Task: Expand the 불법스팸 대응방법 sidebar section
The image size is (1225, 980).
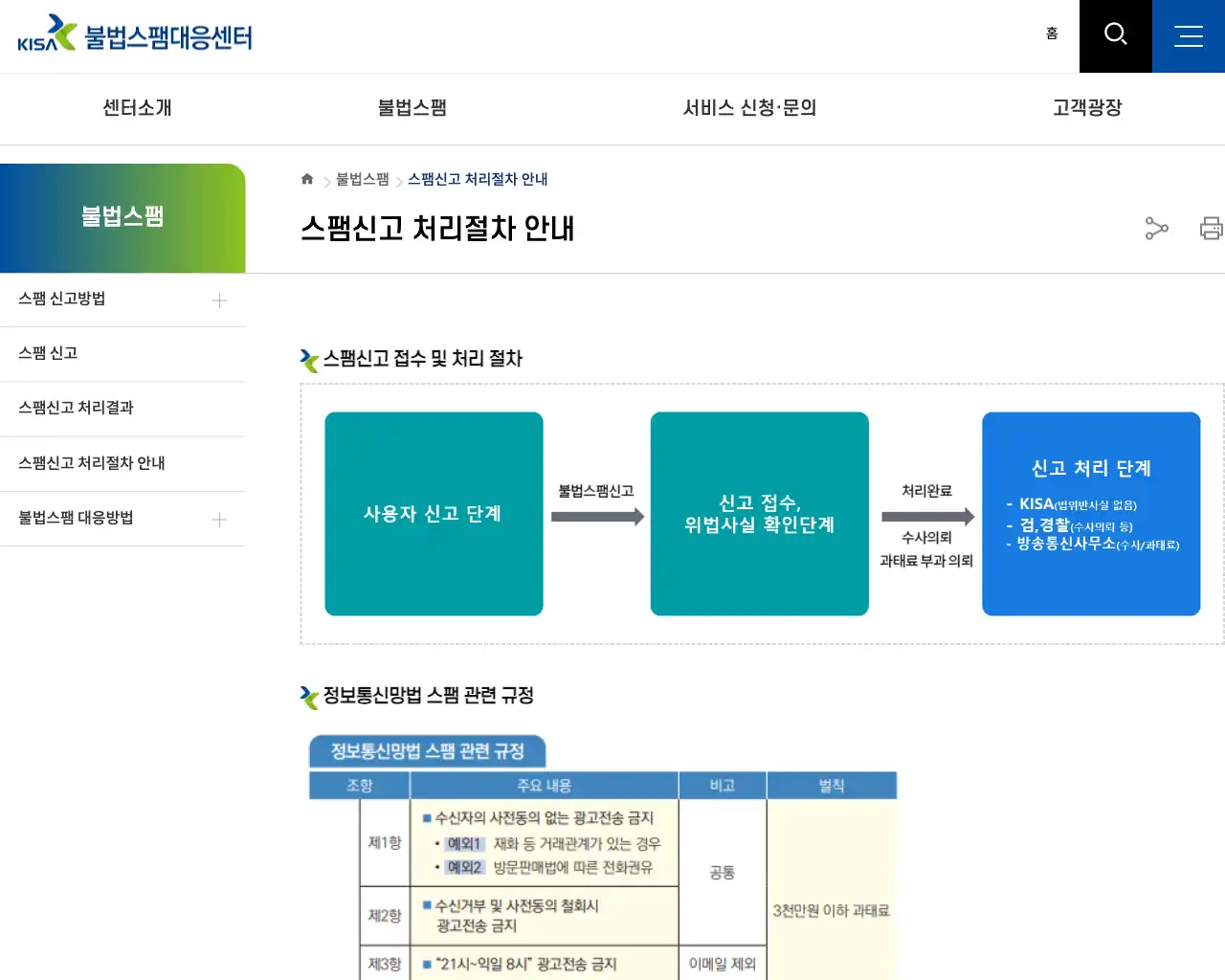Action: click(x=218, y=518)
